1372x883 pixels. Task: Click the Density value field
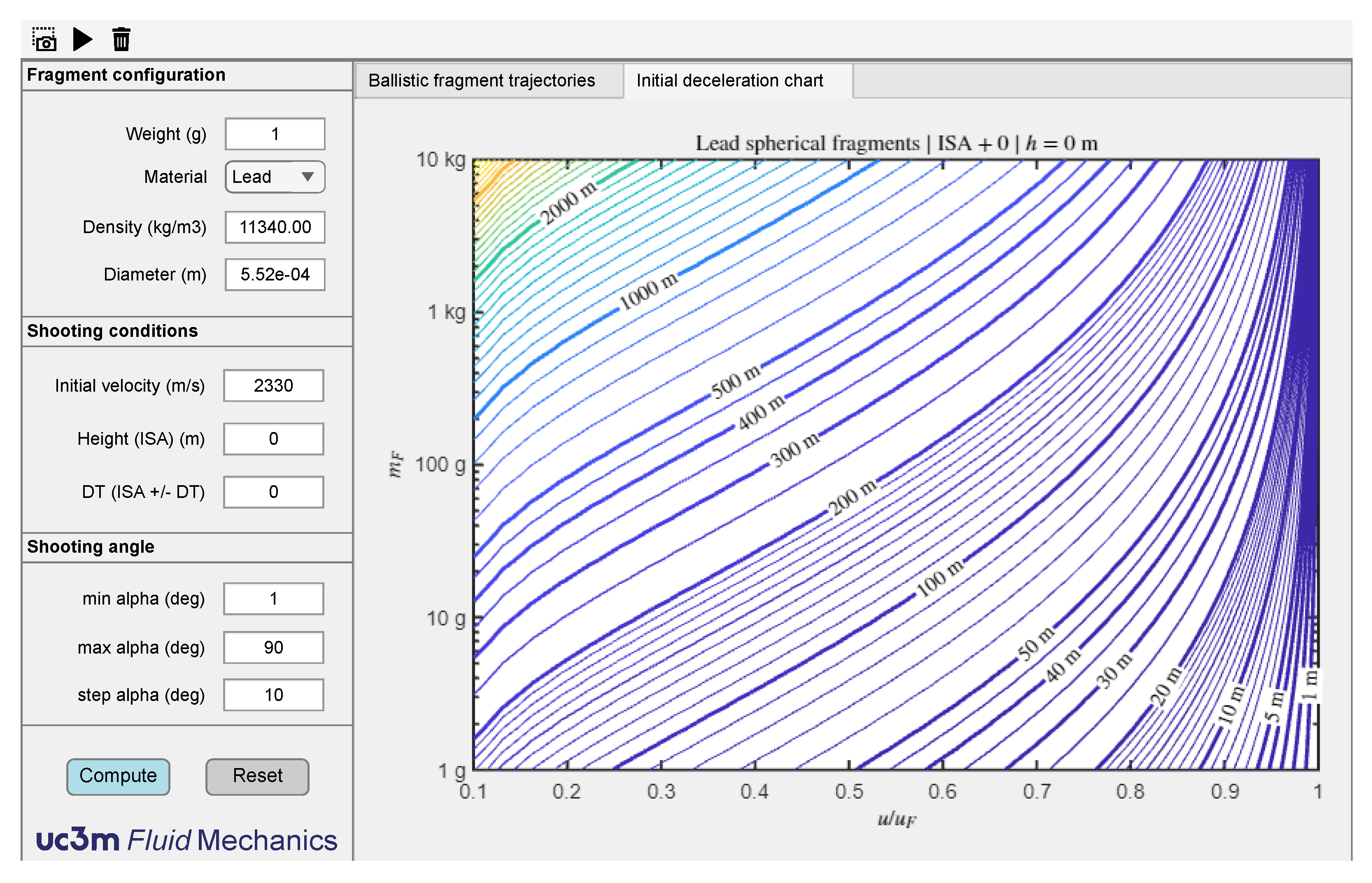(275, 227)
